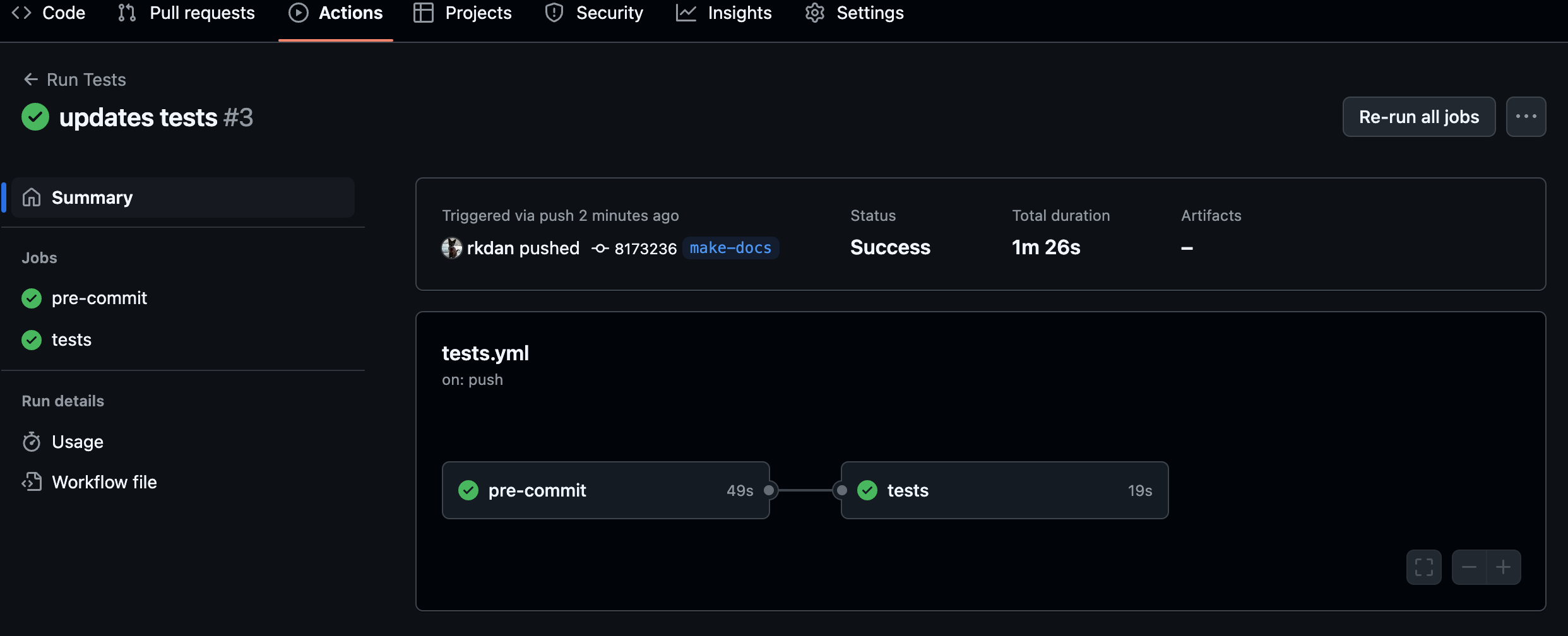The image size is (1568, 636).
Task: Click check icon in tests graph node
Action: (867, 490)
